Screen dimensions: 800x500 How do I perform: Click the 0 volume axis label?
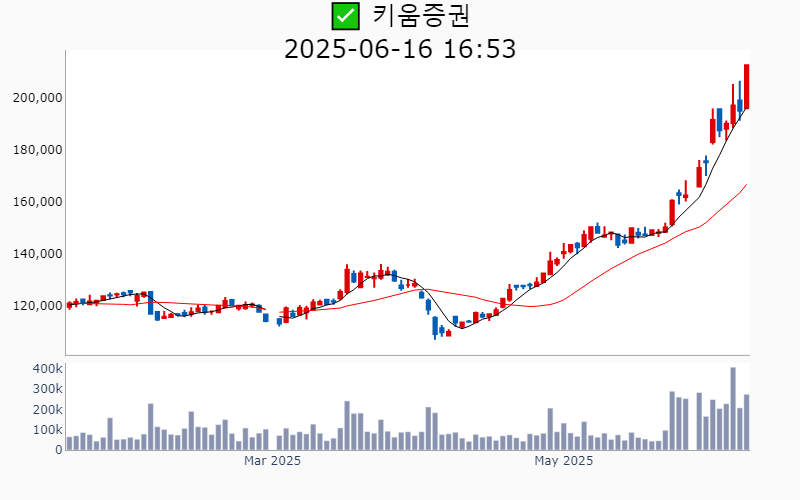(x=59, y=450)
